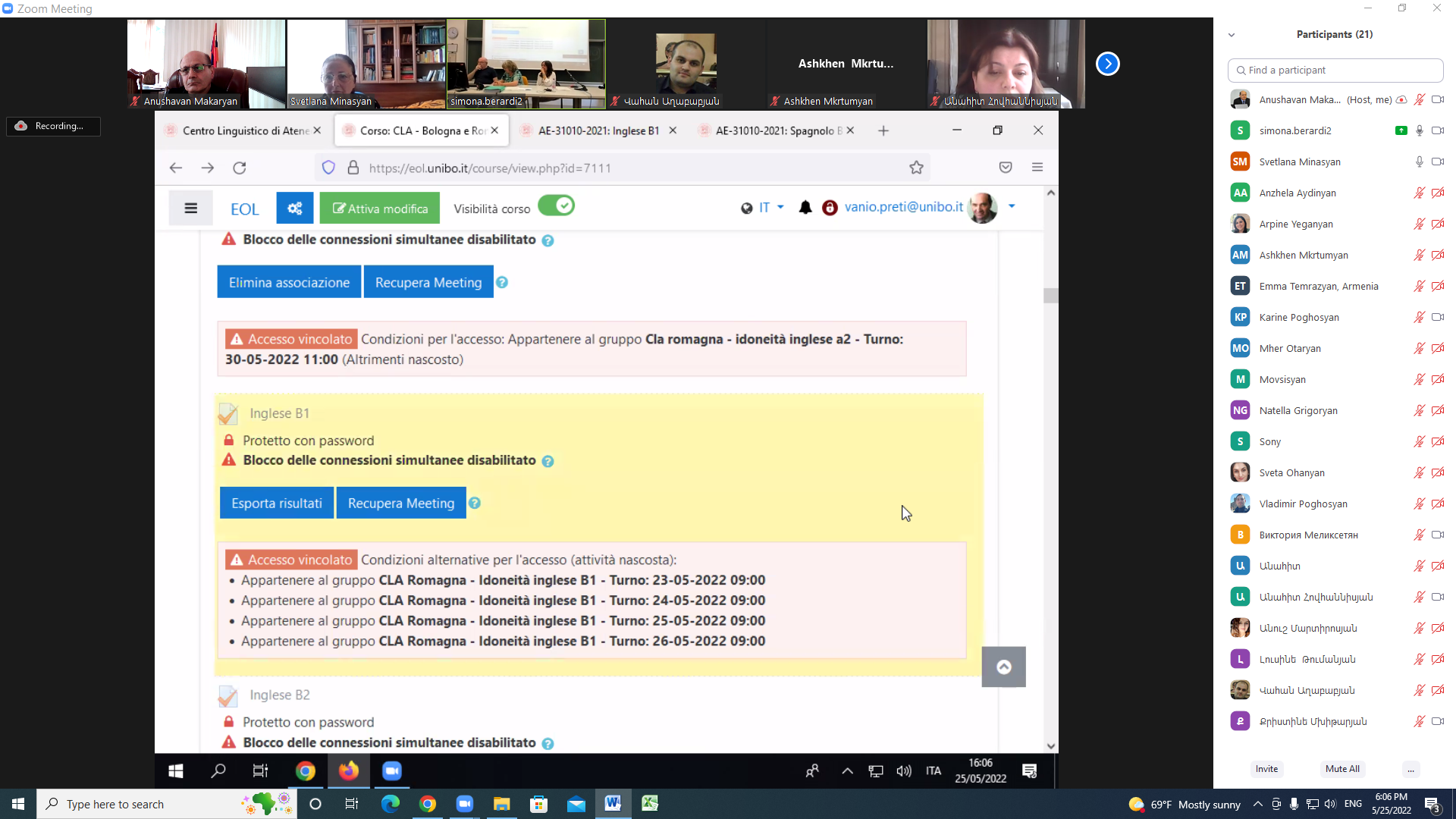Open more options ellipsis in participants panel
The image size is (1456, 819).
pyautogui.click(x=1410, y=769)
